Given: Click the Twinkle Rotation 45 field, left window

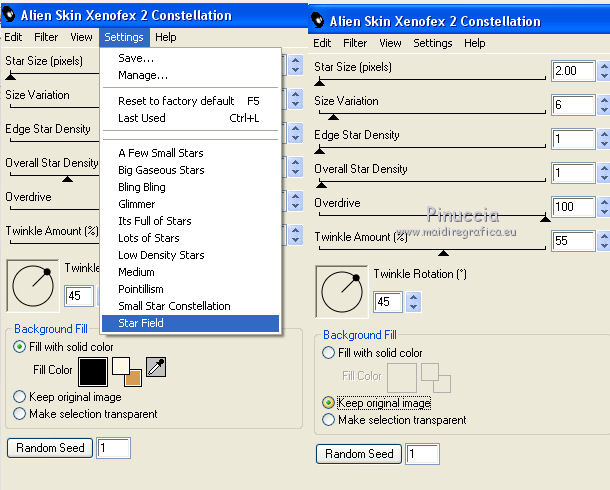Looking at the screenshot, I should point(79,296).
